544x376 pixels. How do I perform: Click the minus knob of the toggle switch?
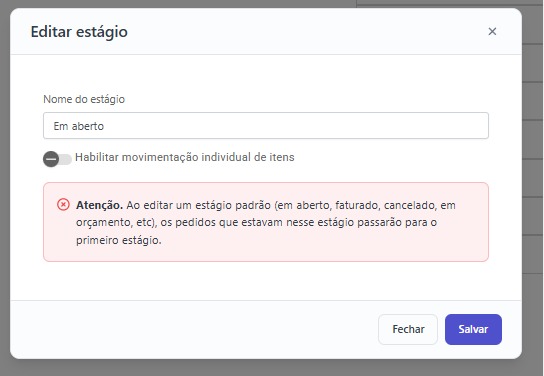[51, 159]
